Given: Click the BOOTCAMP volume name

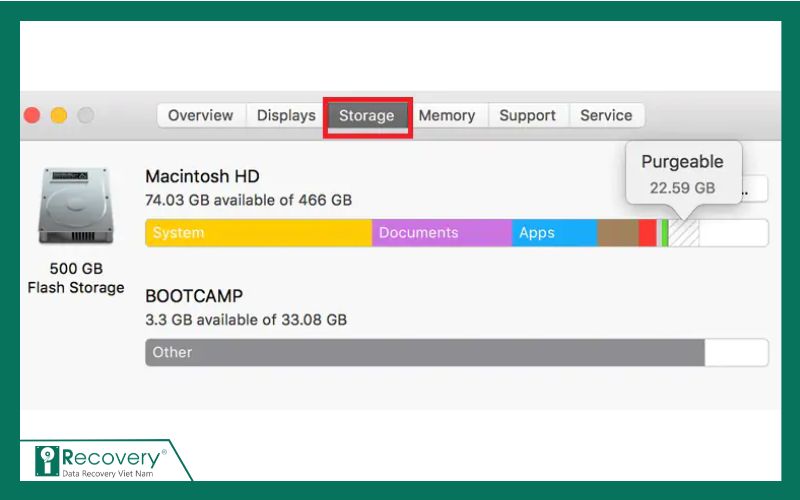Looking at the screenshot, I should click(x=194, y=296).
